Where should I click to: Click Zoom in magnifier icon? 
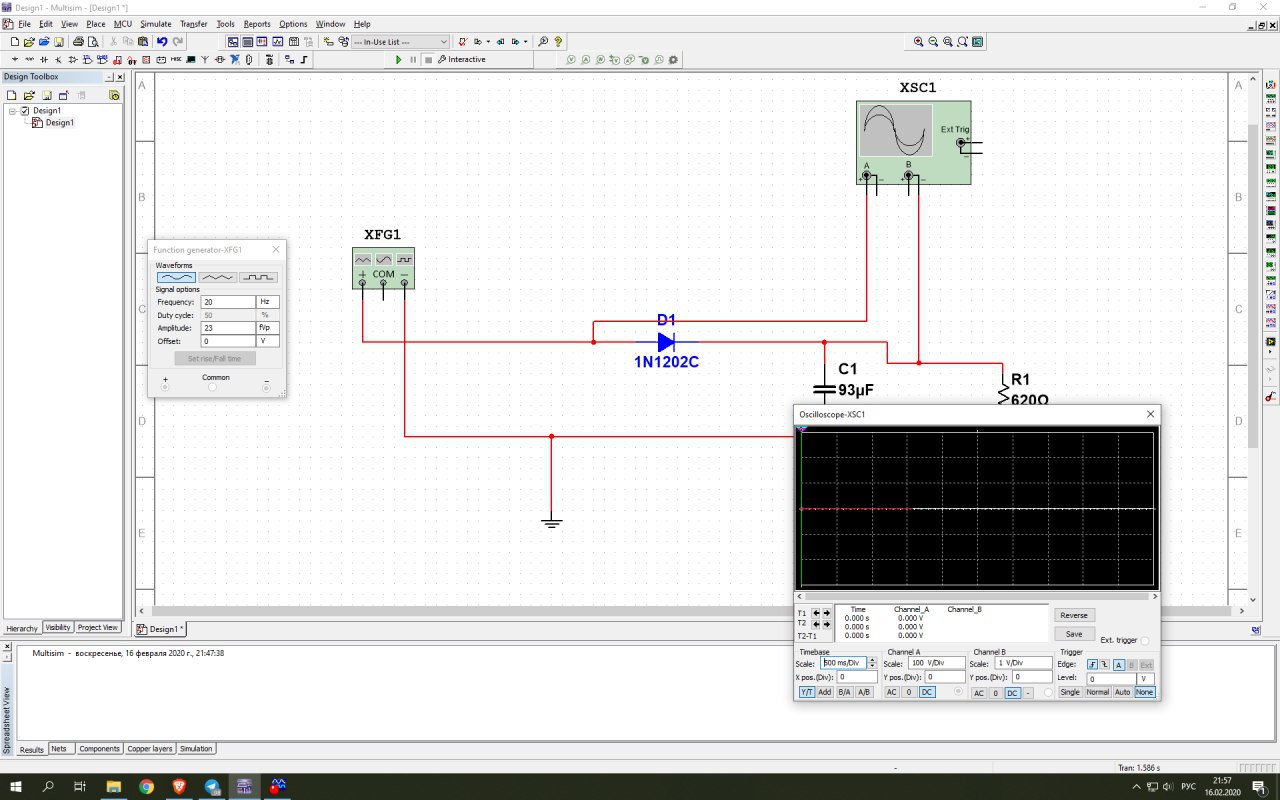[x=918, y=42]
